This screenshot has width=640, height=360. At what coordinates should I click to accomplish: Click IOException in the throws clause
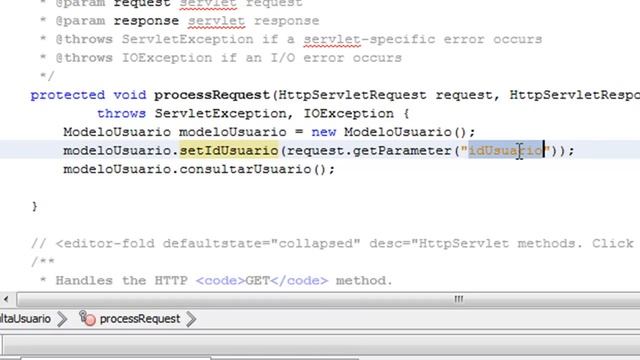click(x=349, y=113)
